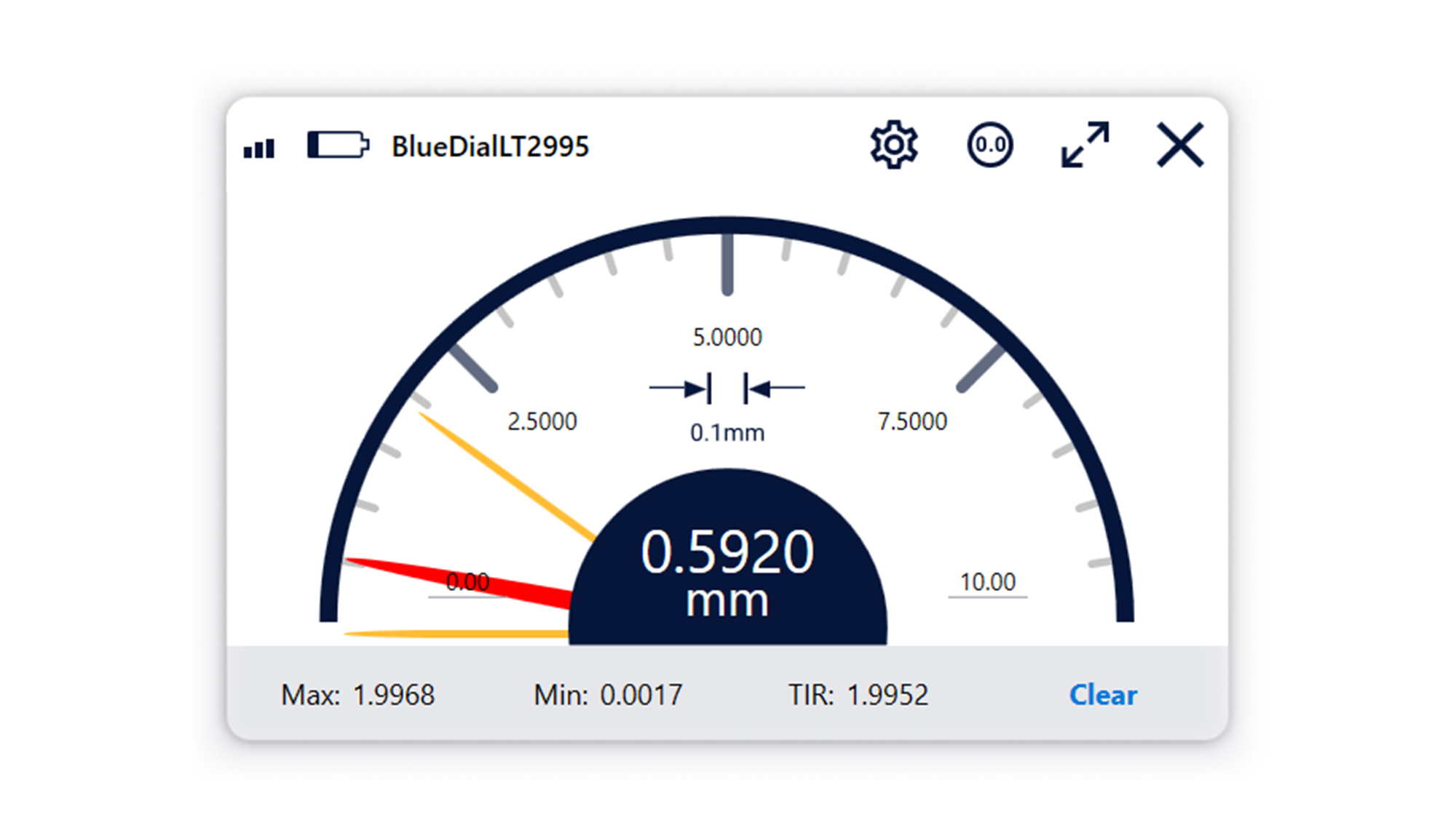The width and height of the screenshot is (1456, 831).
Task: Zero the indicator using the 0.0 icon
Action: click(990, 145)
